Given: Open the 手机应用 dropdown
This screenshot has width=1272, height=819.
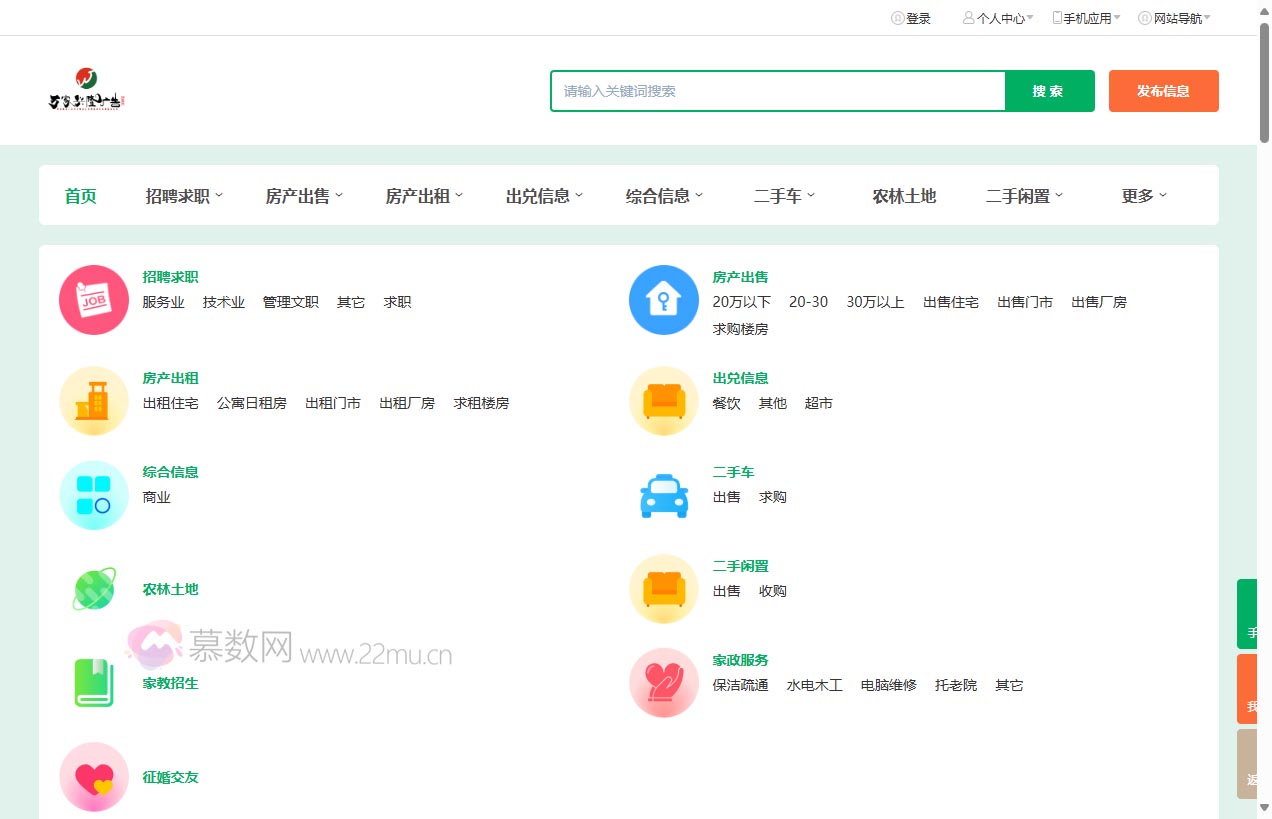Looking at the screenshot, I should 1084,17.
